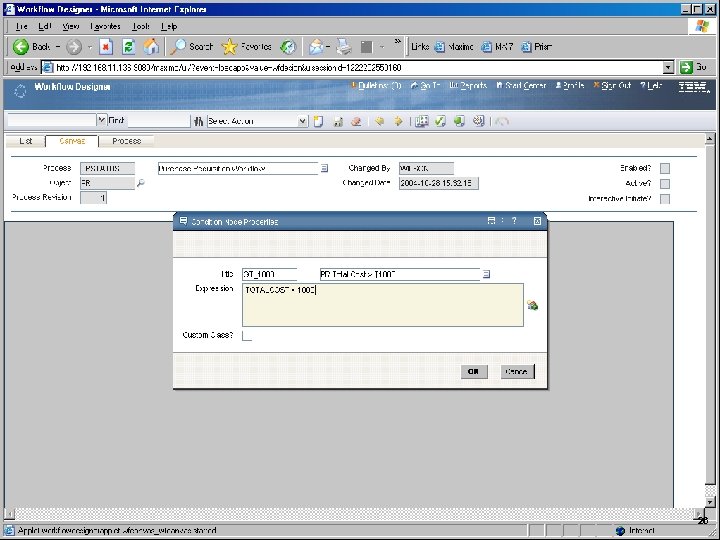
Task: Open the File menu
Action: click(x=21, y=26)
